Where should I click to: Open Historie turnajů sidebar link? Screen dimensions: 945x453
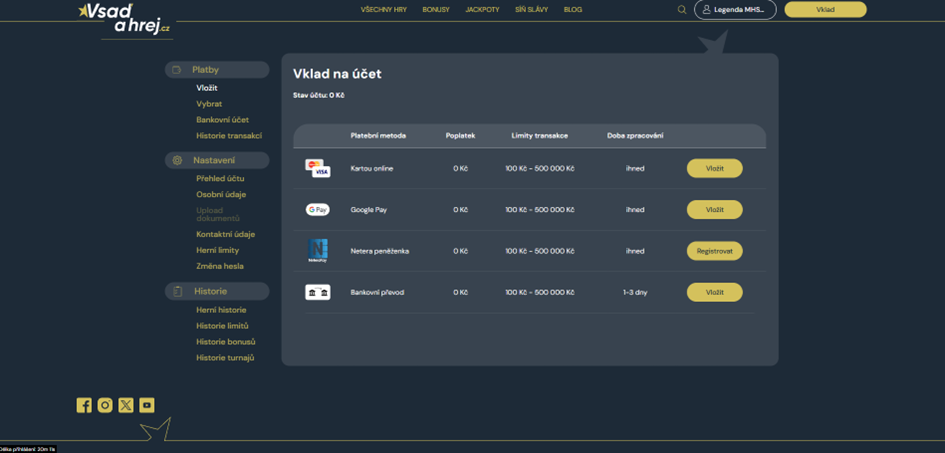pyautogui.click(x=225, y=358)
